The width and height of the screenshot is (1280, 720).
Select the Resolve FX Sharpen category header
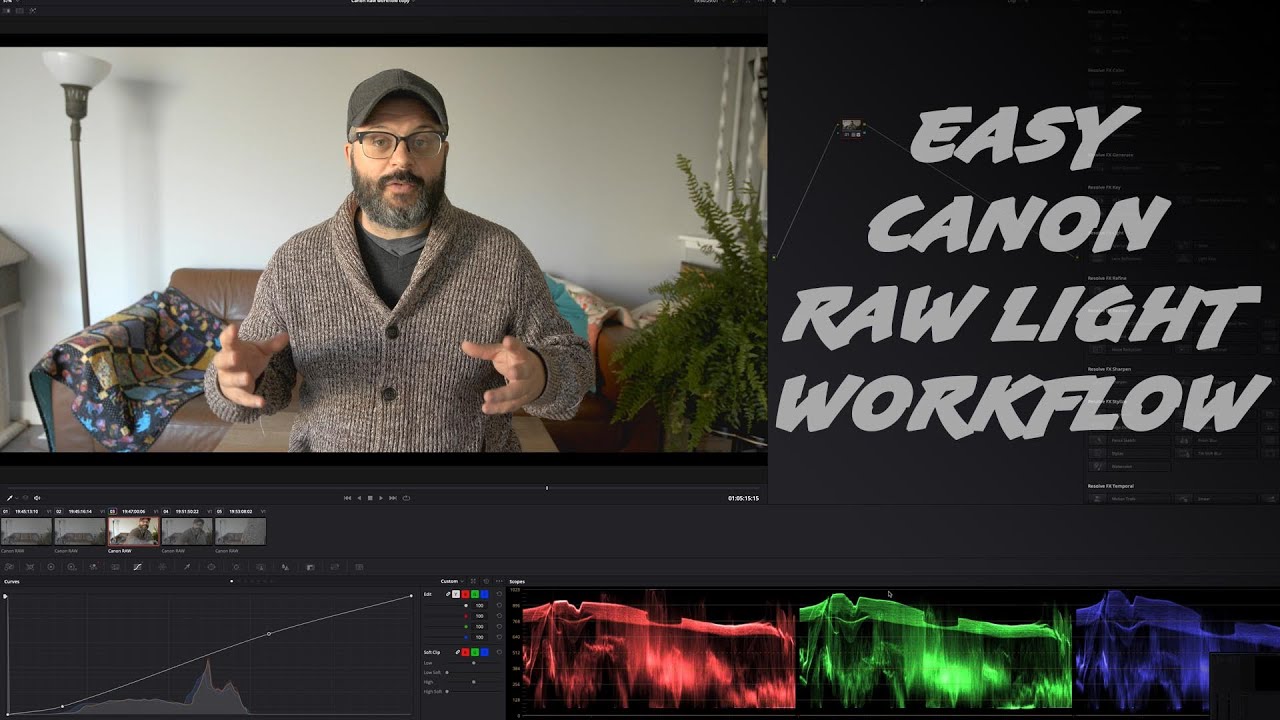[x=1110, y=369]
